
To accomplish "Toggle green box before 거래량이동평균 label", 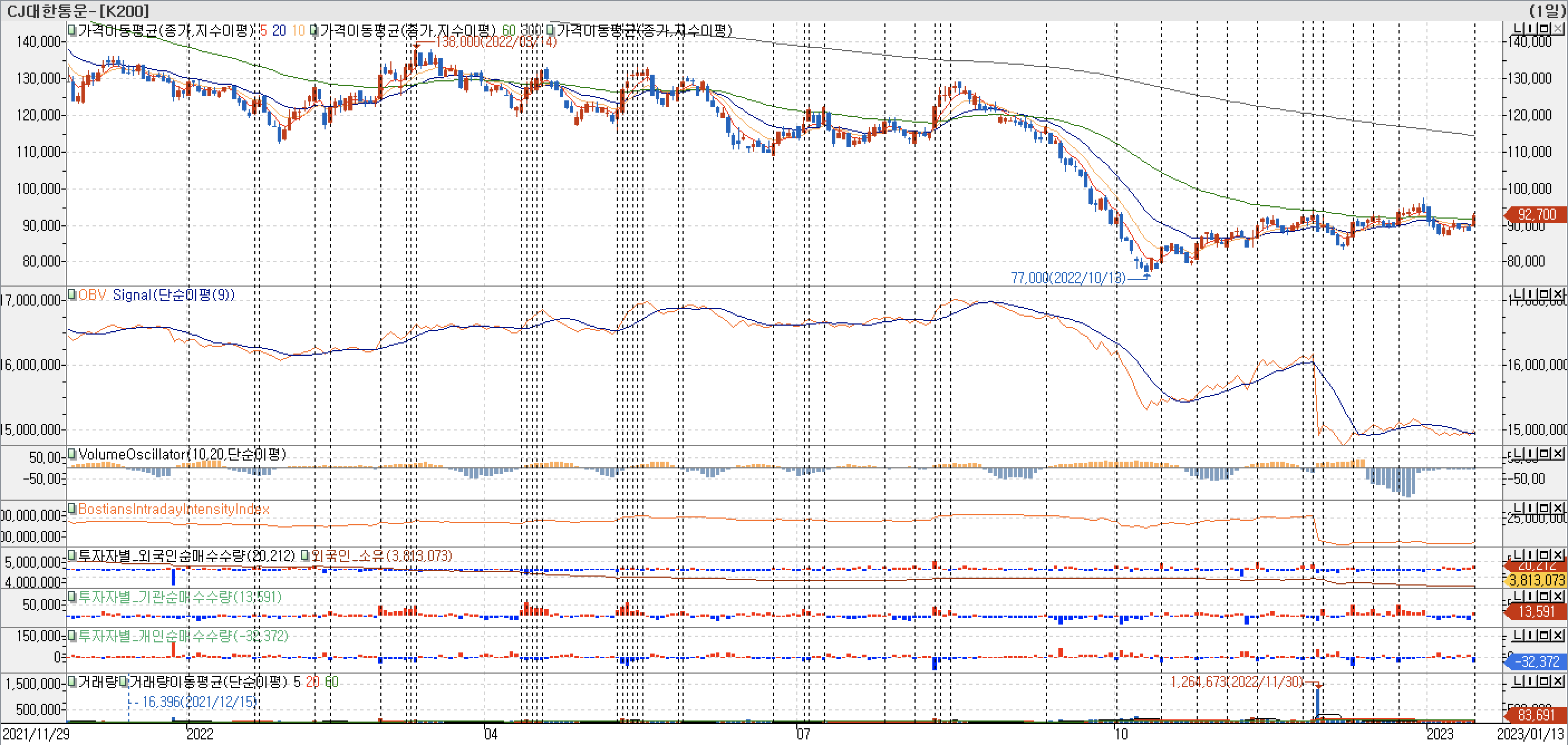I will coord(124,681).
